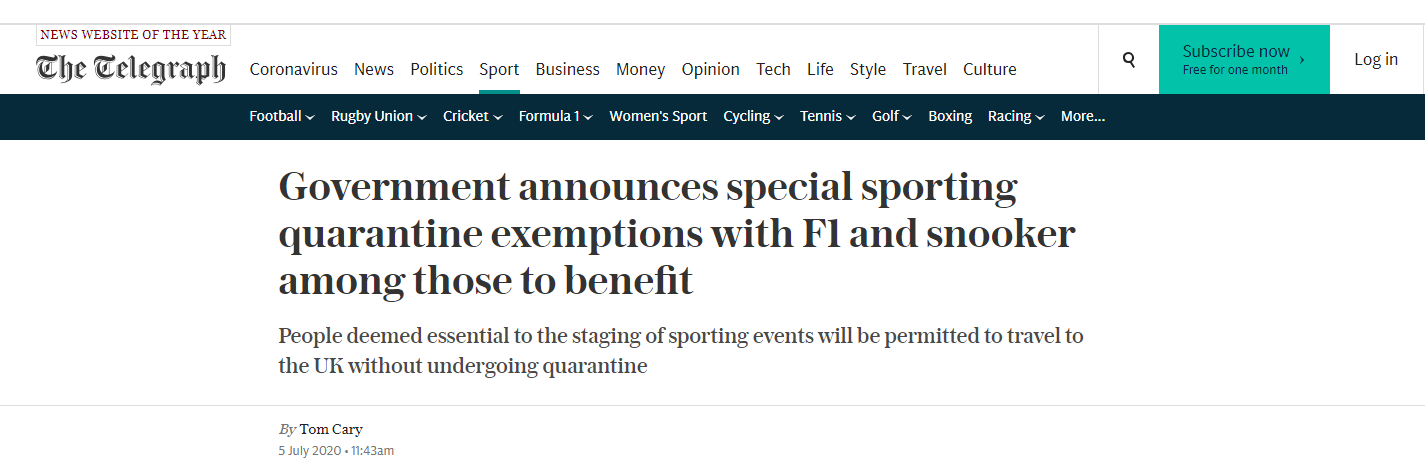Switch to the Politics section
The image size is (1425, 474).
click(437, 69)
